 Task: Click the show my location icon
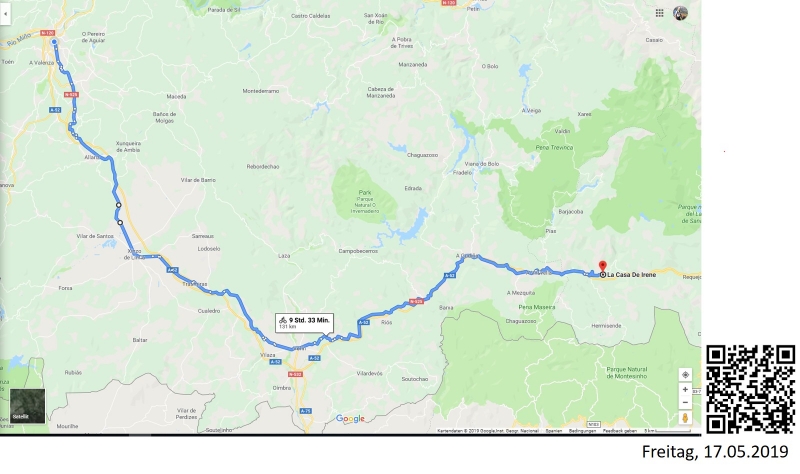click(685, 375)
